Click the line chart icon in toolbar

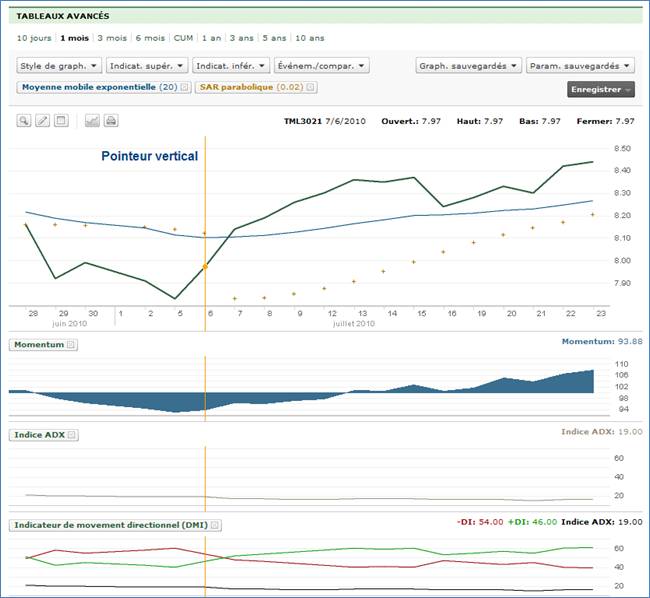tap(92, 121)
